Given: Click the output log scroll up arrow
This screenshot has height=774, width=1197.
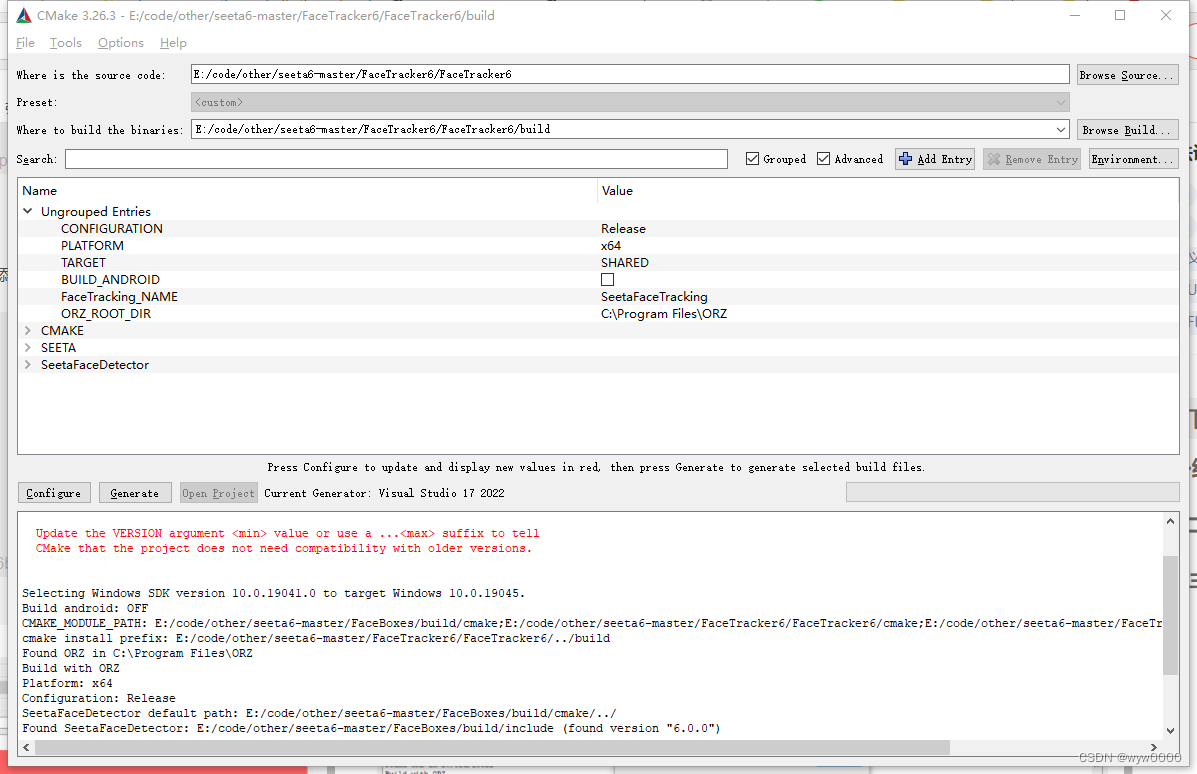Looking at the screenshot, I should (1170, 521).
